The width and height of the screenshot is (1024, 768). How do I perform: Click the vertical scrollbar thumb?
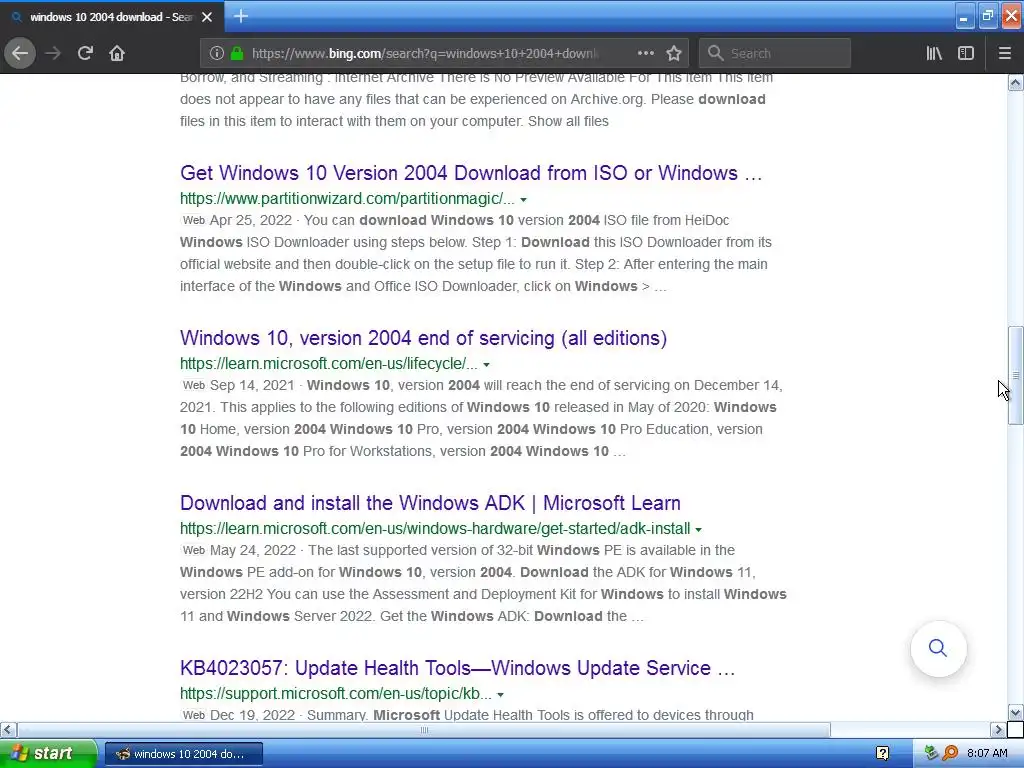point(1015,376)
